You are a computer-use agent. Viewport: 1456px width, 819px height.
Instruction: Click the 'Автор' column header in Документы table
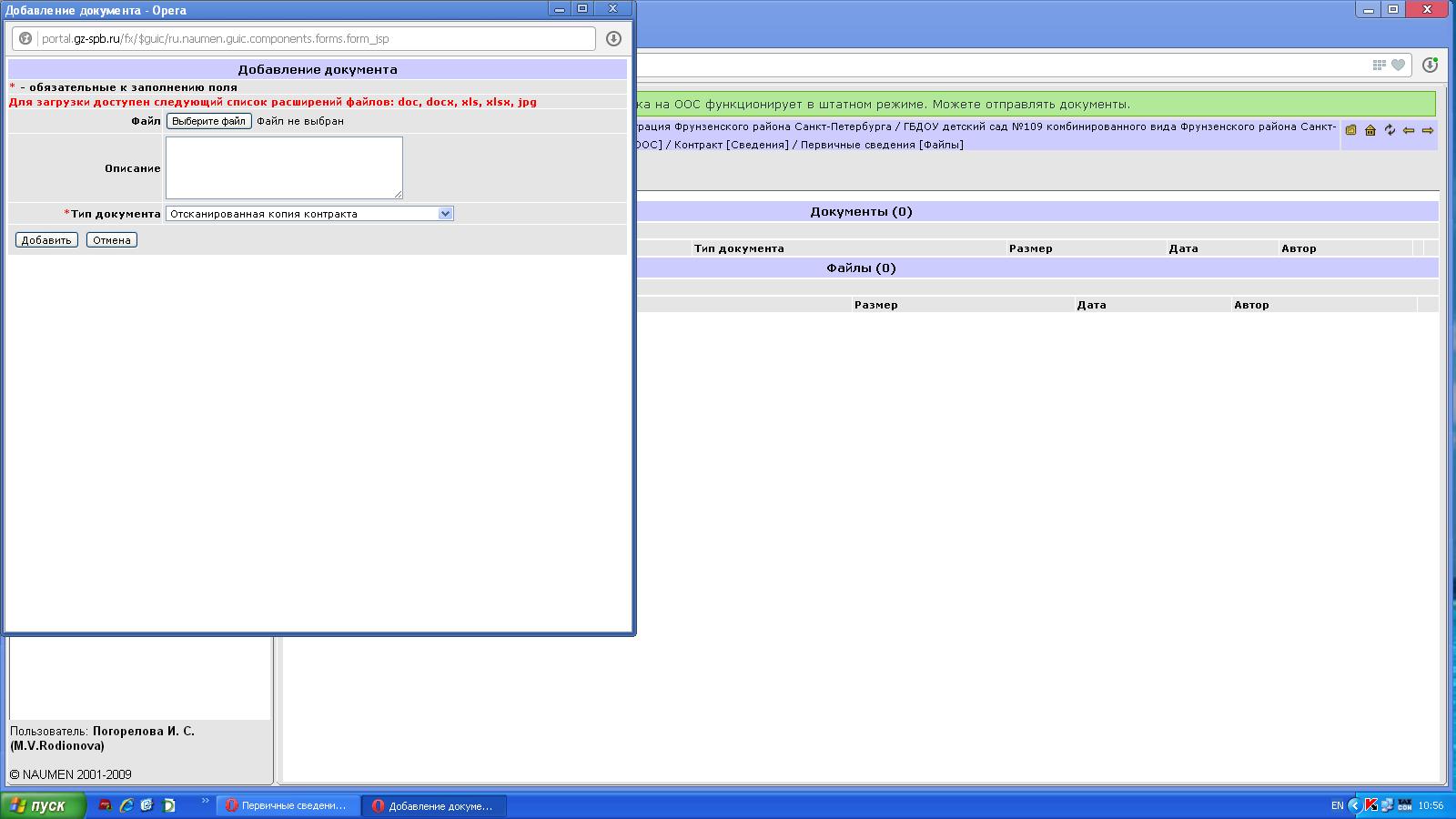[1299, 248]
